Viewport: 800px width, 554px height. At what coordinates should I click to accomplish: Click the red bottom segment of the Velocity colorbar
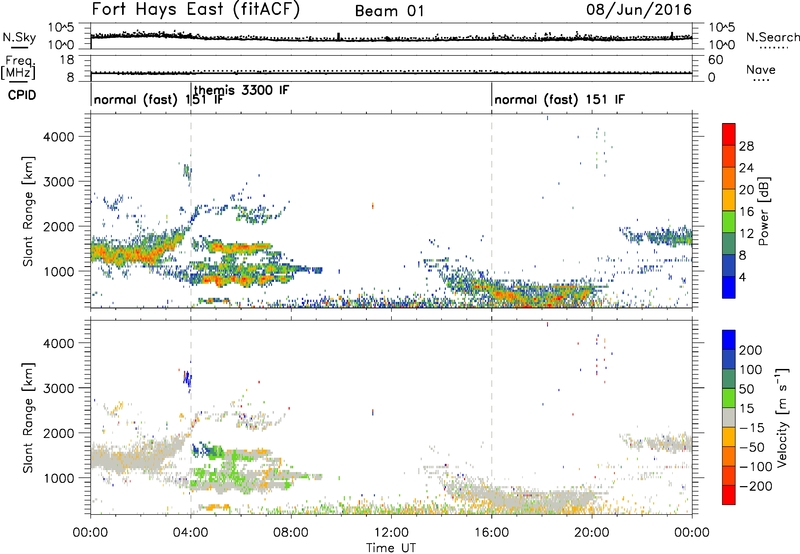pyautogui.click(x=729, y=495)
